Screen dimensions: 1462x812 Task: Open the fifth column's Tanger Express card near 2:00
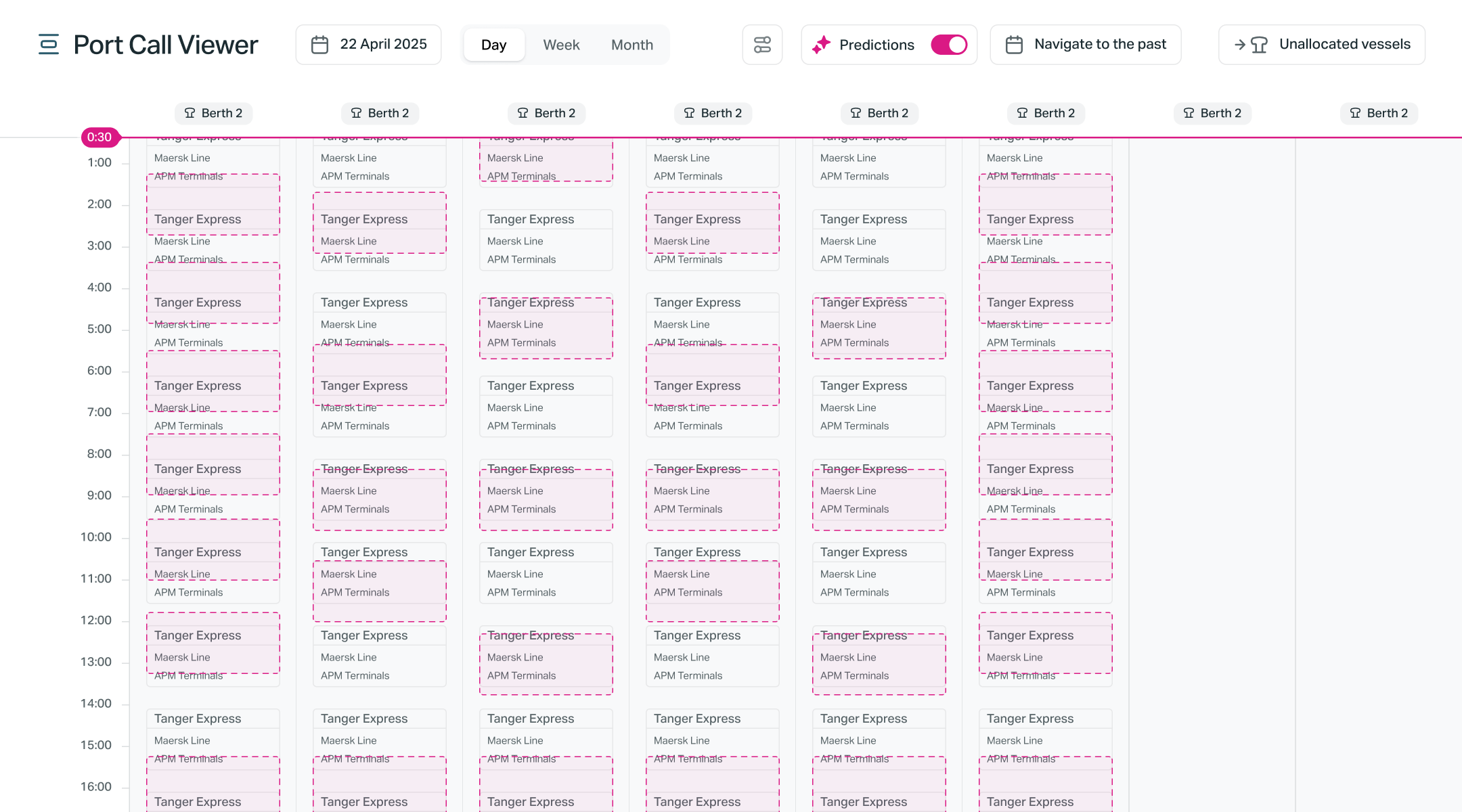pos(879,240)
